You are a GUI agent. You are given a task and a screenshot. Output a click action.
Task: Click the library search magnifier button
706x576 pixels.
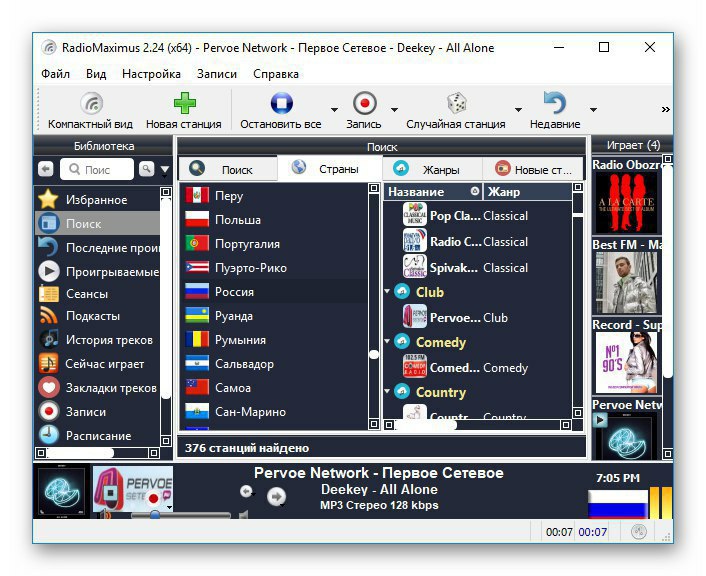[146, 169]
